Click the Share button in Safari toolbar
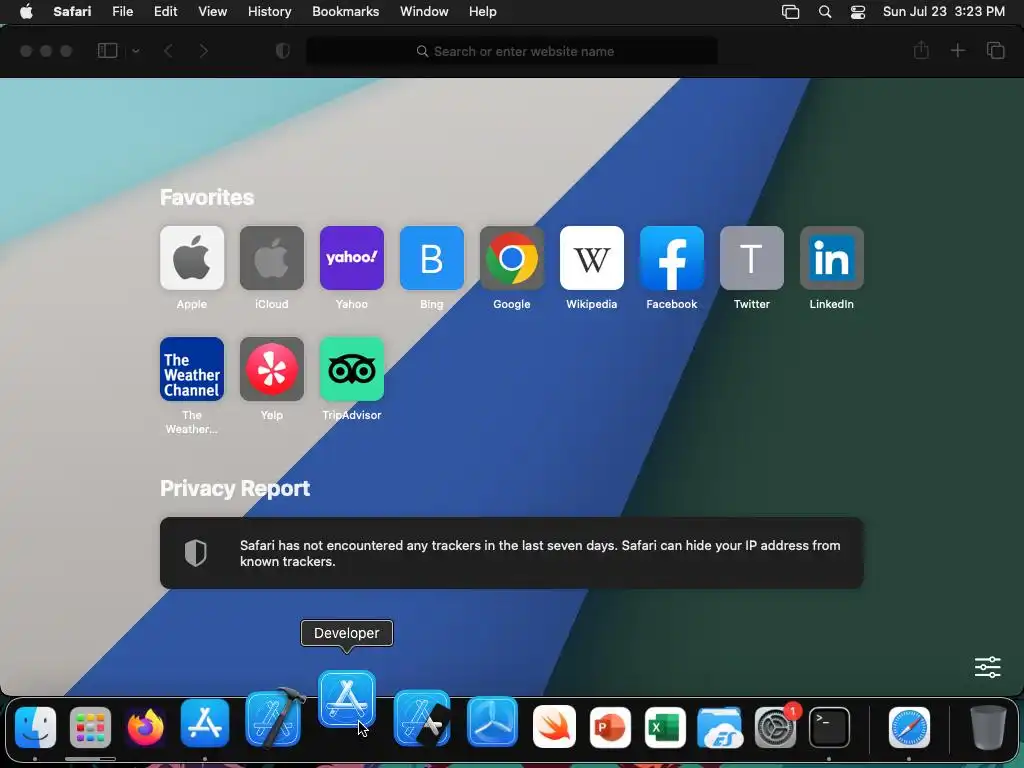This screenshot has width=1024, height=768. pyautogui.click(x=921, y=50)
